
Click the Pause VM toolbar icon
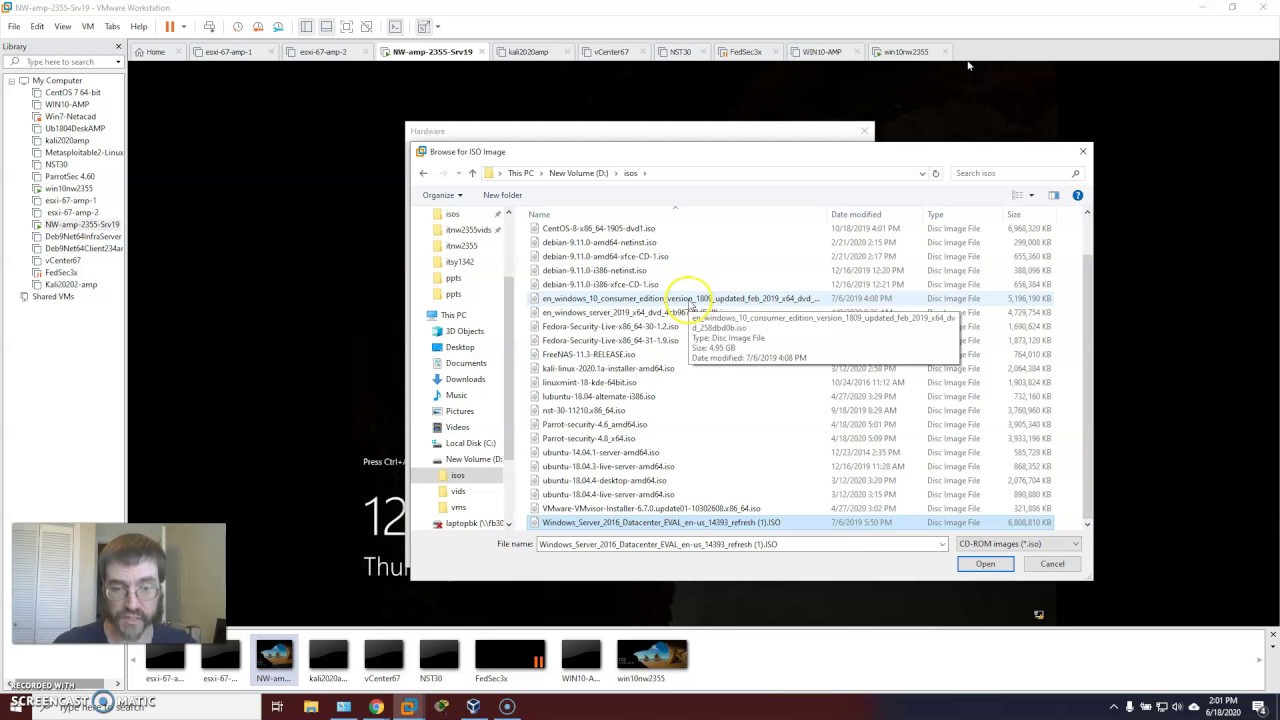[169, 26]
